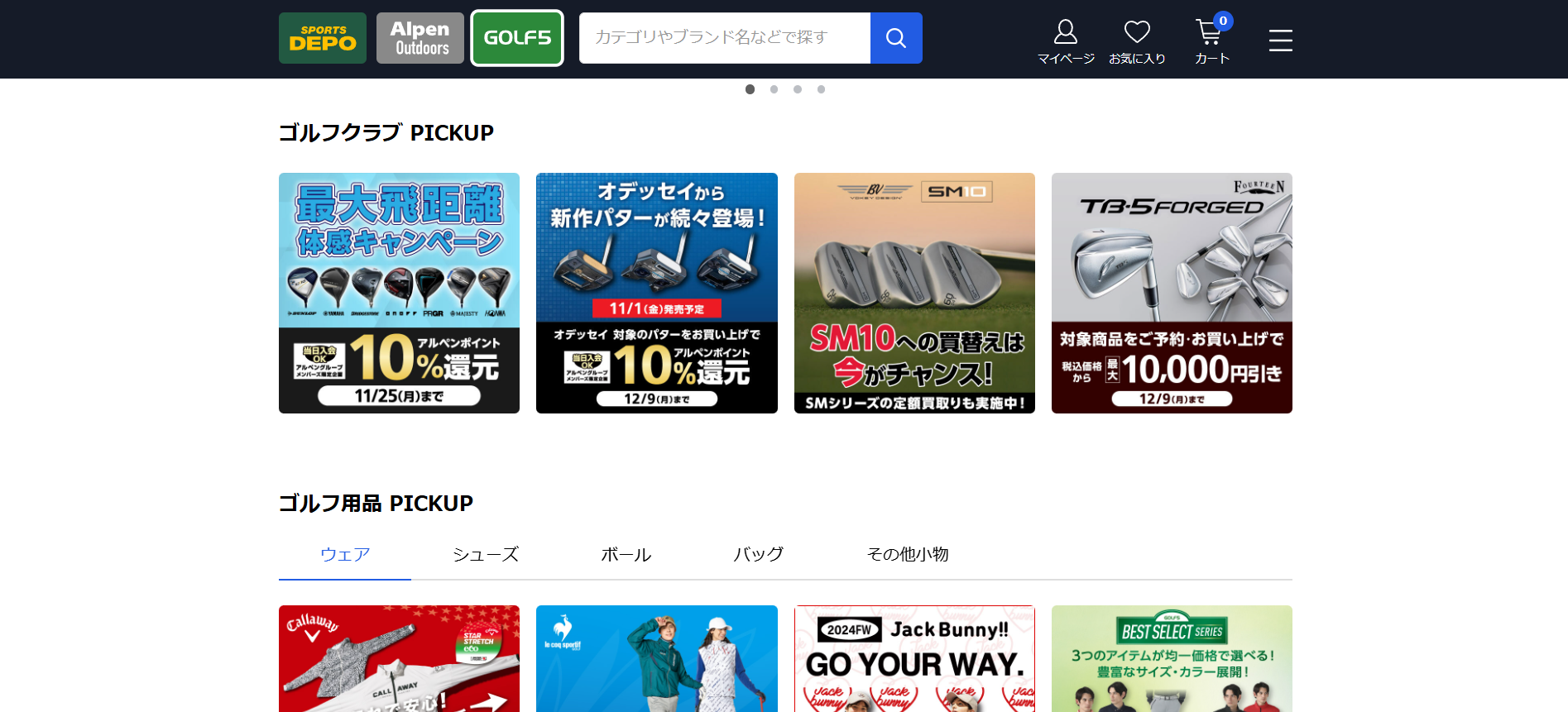
Task: Open My Page account icon
Action: (1066, 41)
